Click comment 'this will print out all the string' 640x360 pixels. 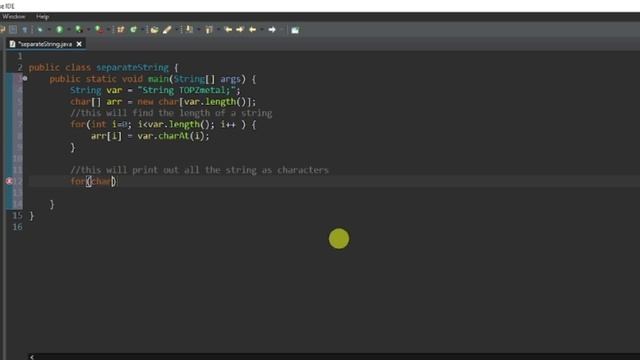tap(199, 170)
